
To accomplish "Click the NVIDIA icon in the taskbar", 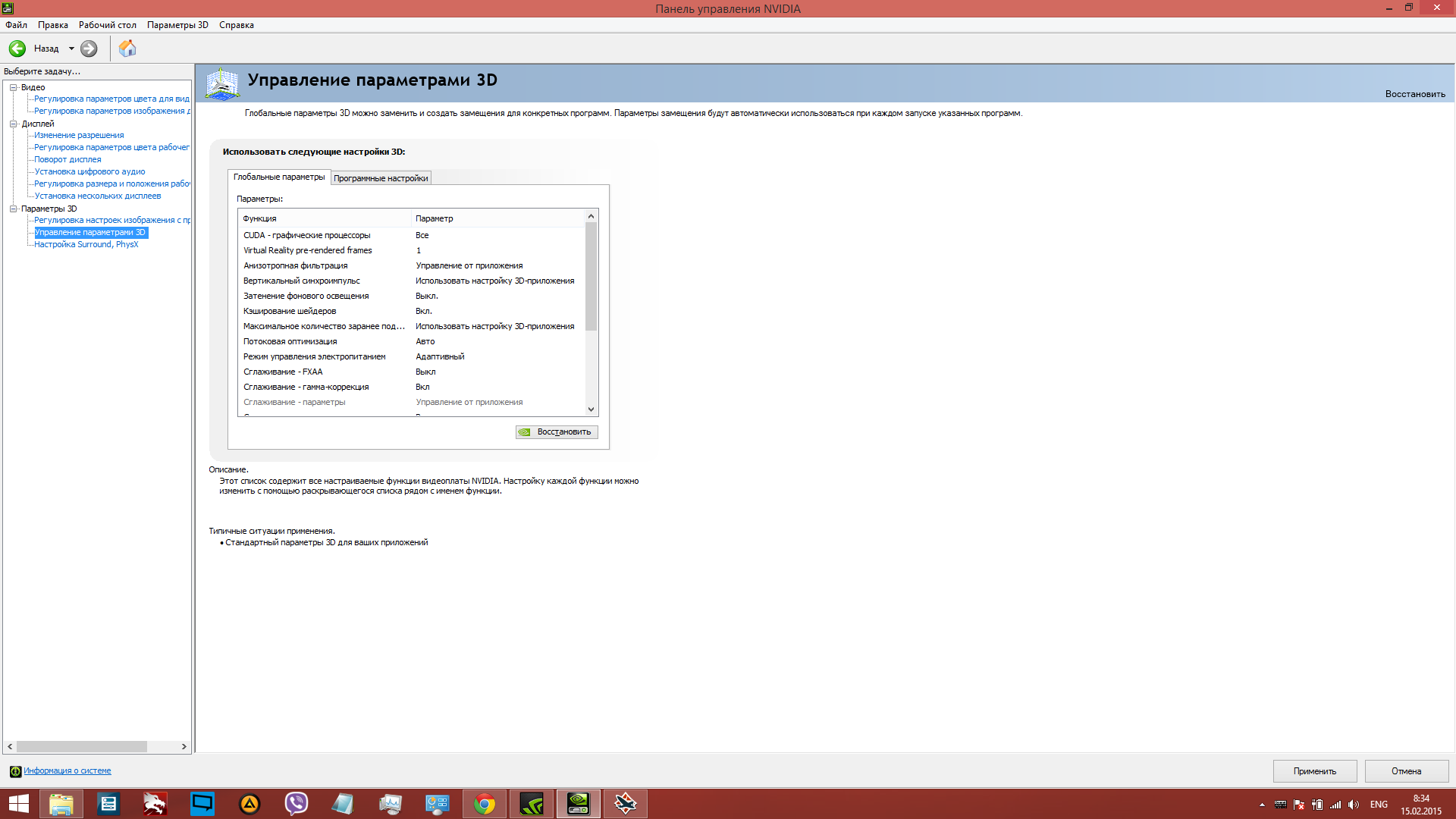I will (531, 804).
